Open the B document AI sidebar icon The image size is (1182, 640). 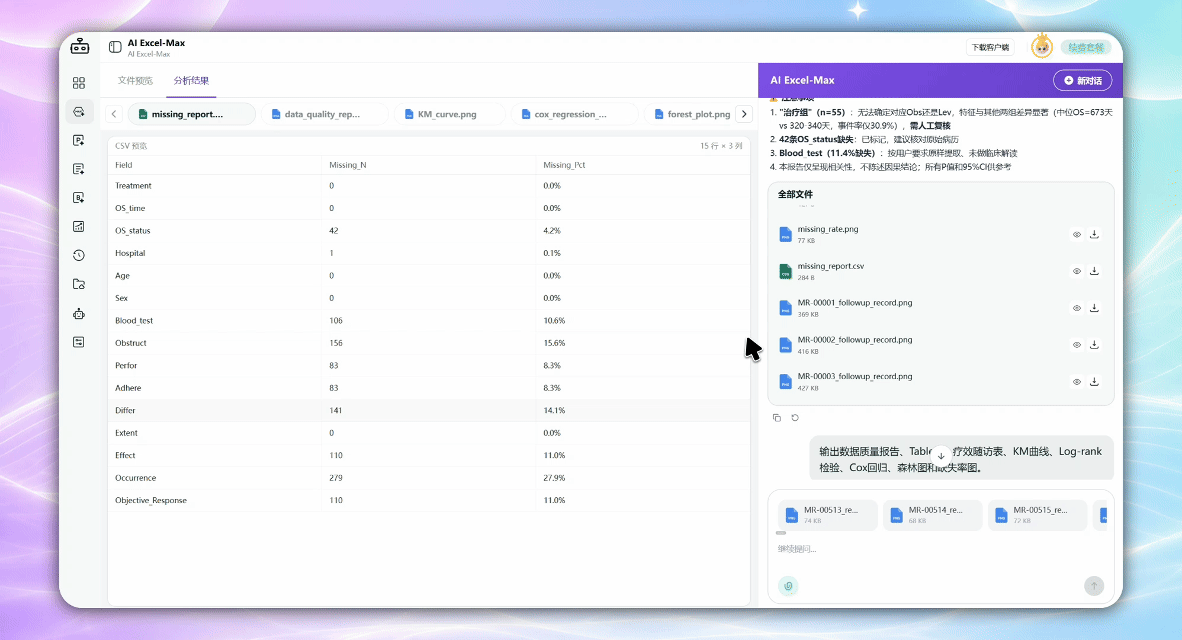pos(79,198)
